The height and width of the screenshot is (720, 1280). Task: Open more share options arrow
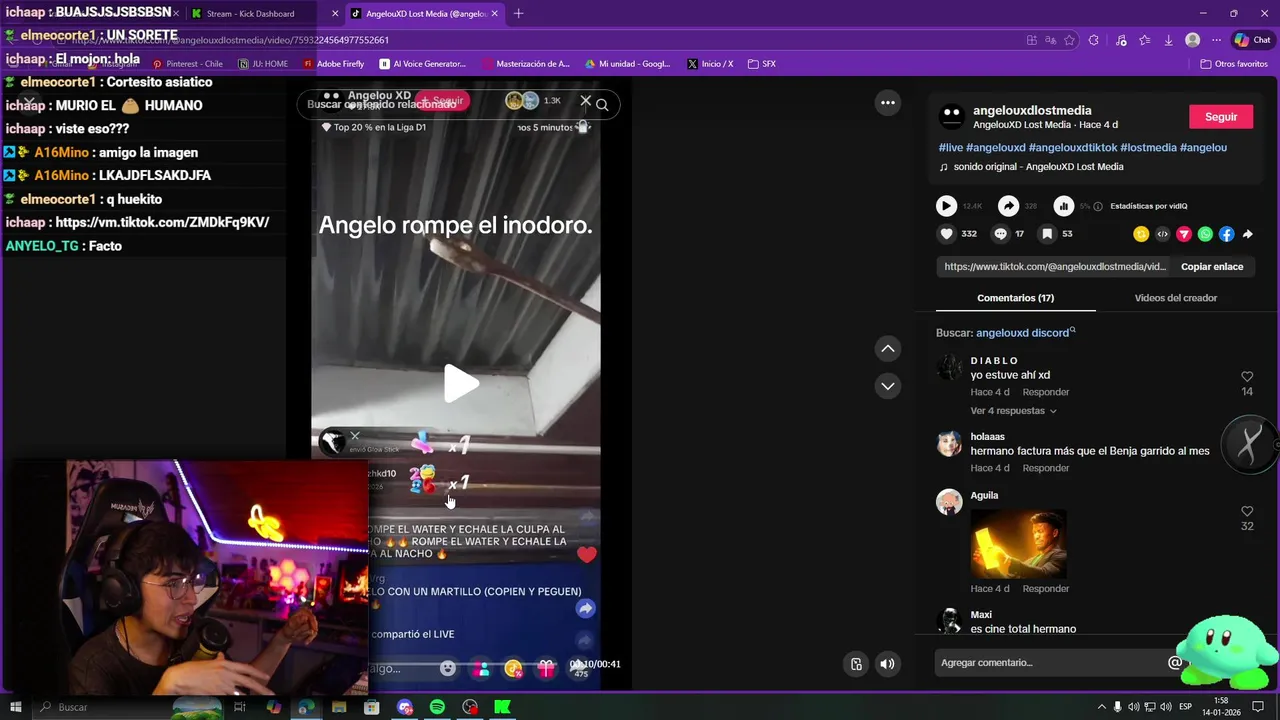(x=1248, y=234)
